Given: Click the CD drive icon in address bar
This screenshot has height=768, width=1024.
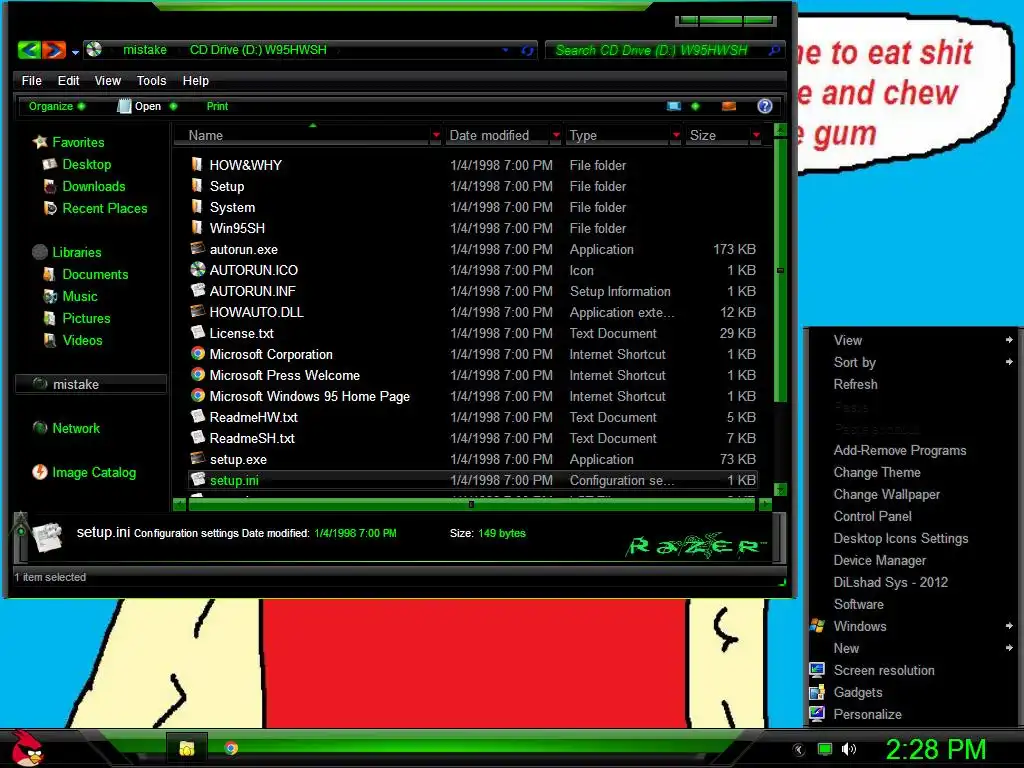Looking at the screenshot, I should pos(94,50).
